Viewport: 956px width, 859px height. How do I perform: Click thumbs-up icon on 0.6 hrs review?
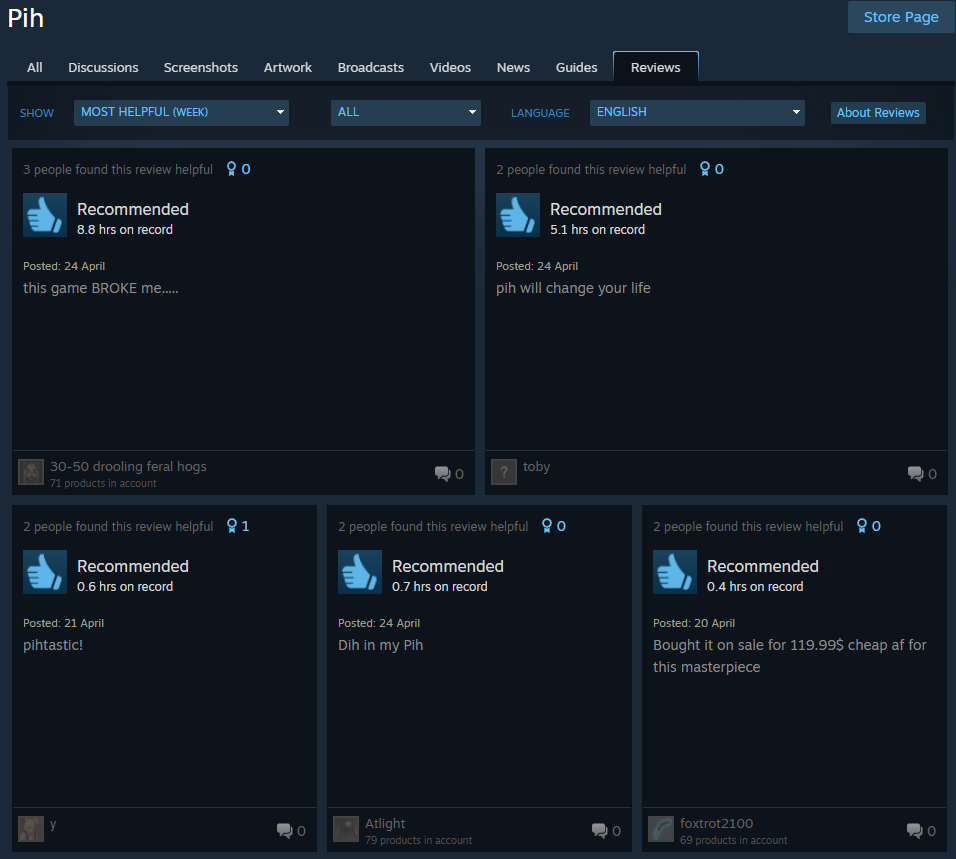click(45, 572)
